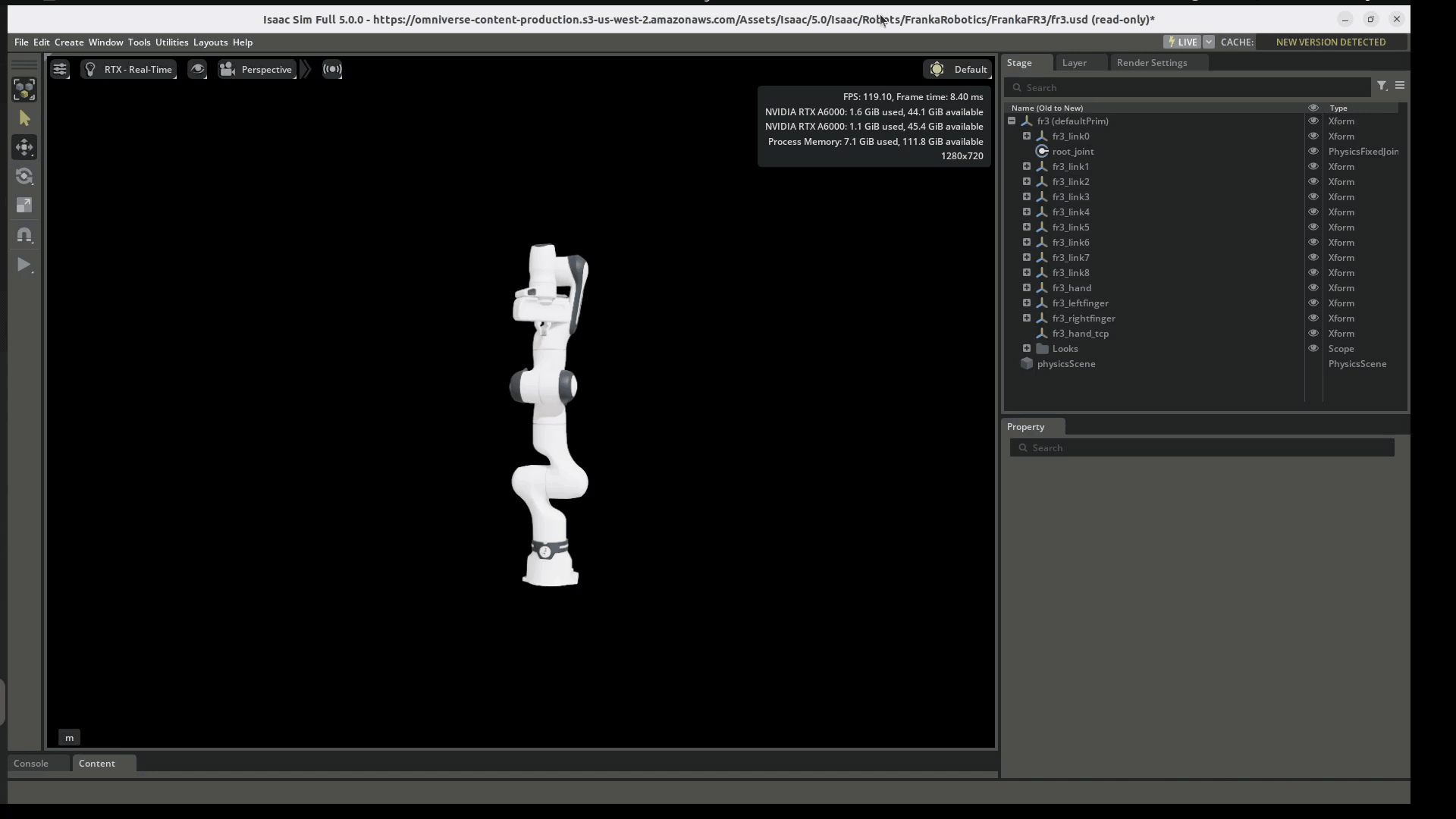
Task: Click the fr3_hand_tcp Xform icon
Action: (x=1042, y=334)
